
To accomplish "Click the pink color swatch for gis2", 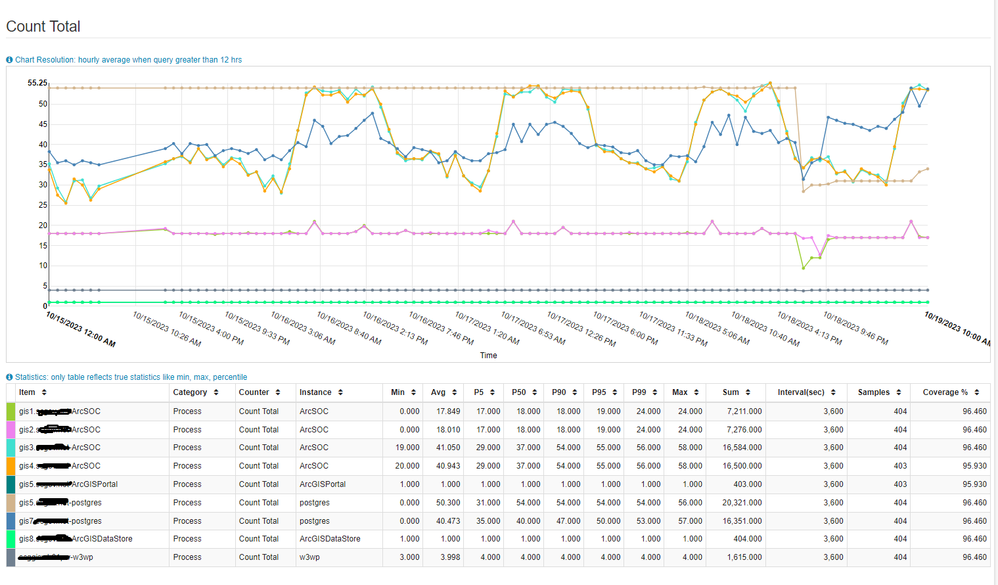I will pos(11,429).
